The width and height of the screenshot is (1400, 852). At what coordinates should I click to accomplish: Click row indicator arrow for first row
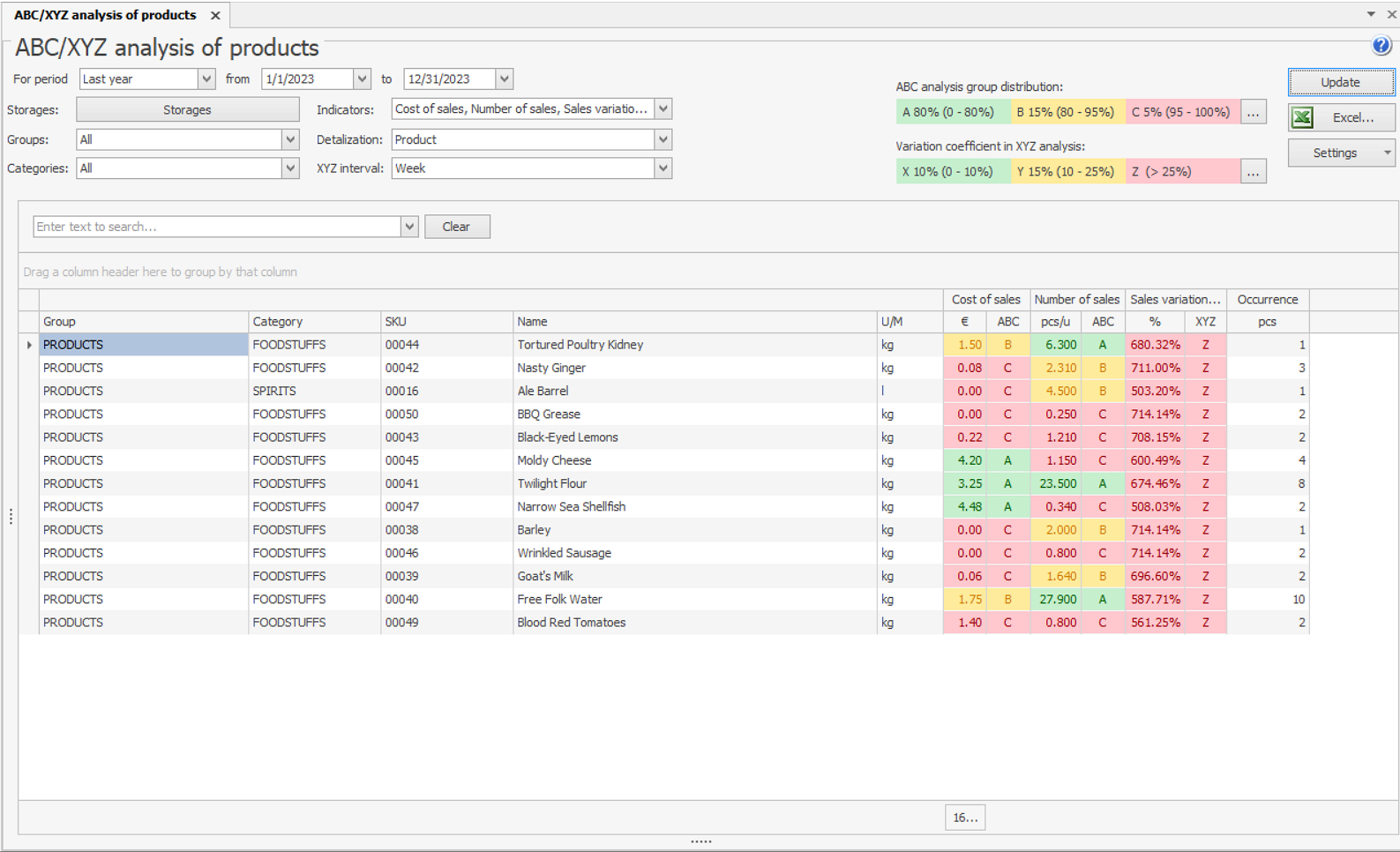coord(29,345)
